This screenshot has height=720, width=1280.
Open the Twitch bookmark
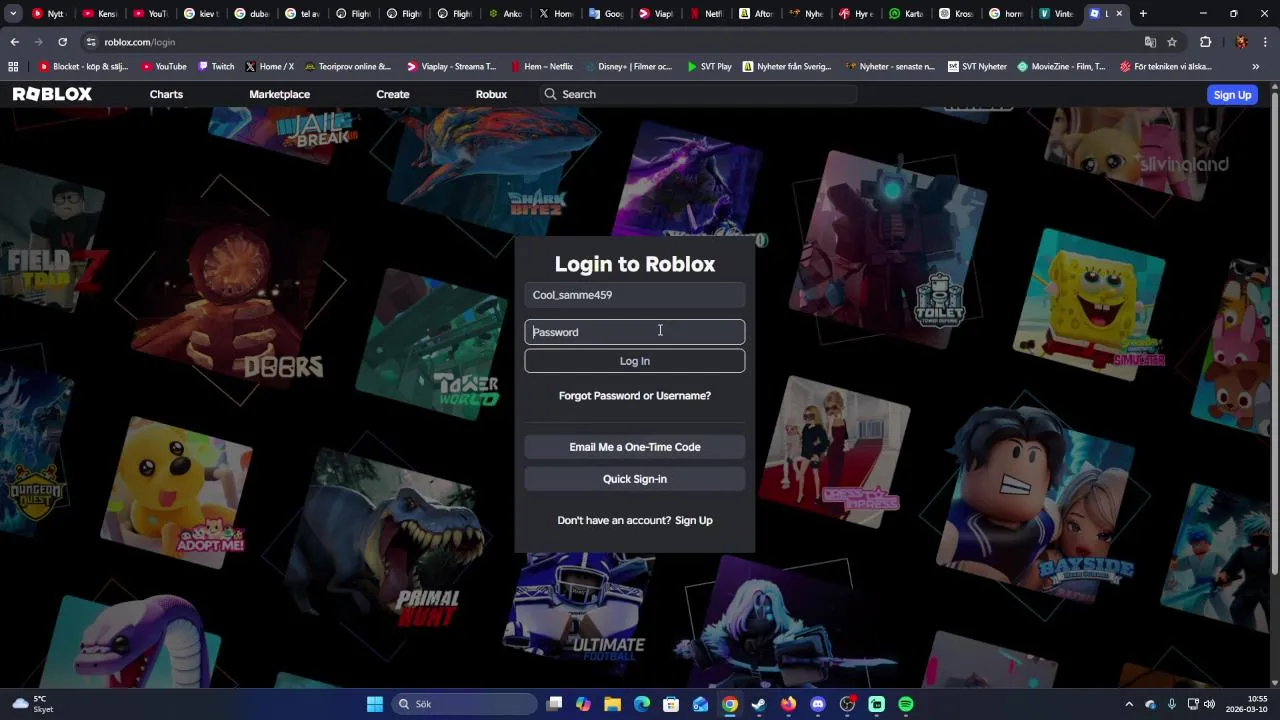click(216, 67)
